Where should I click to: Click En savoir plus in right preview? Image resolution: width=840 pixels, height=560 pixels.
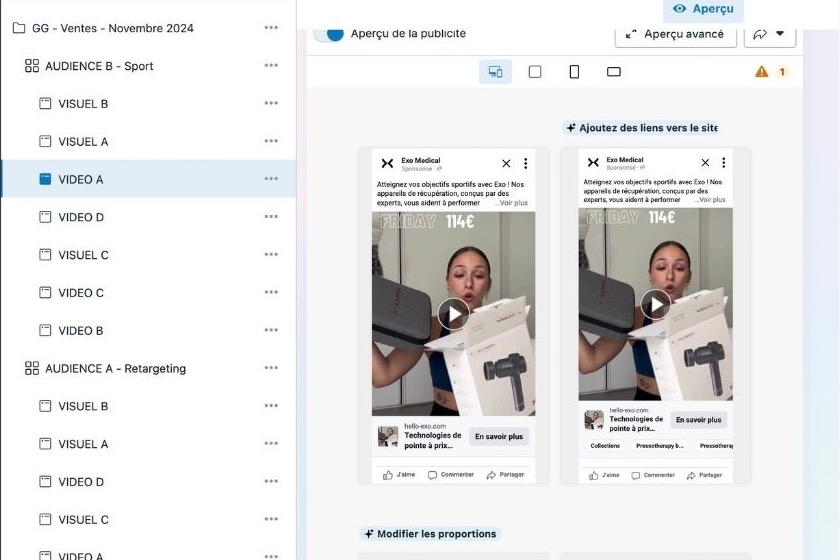(x=699, y=420)
